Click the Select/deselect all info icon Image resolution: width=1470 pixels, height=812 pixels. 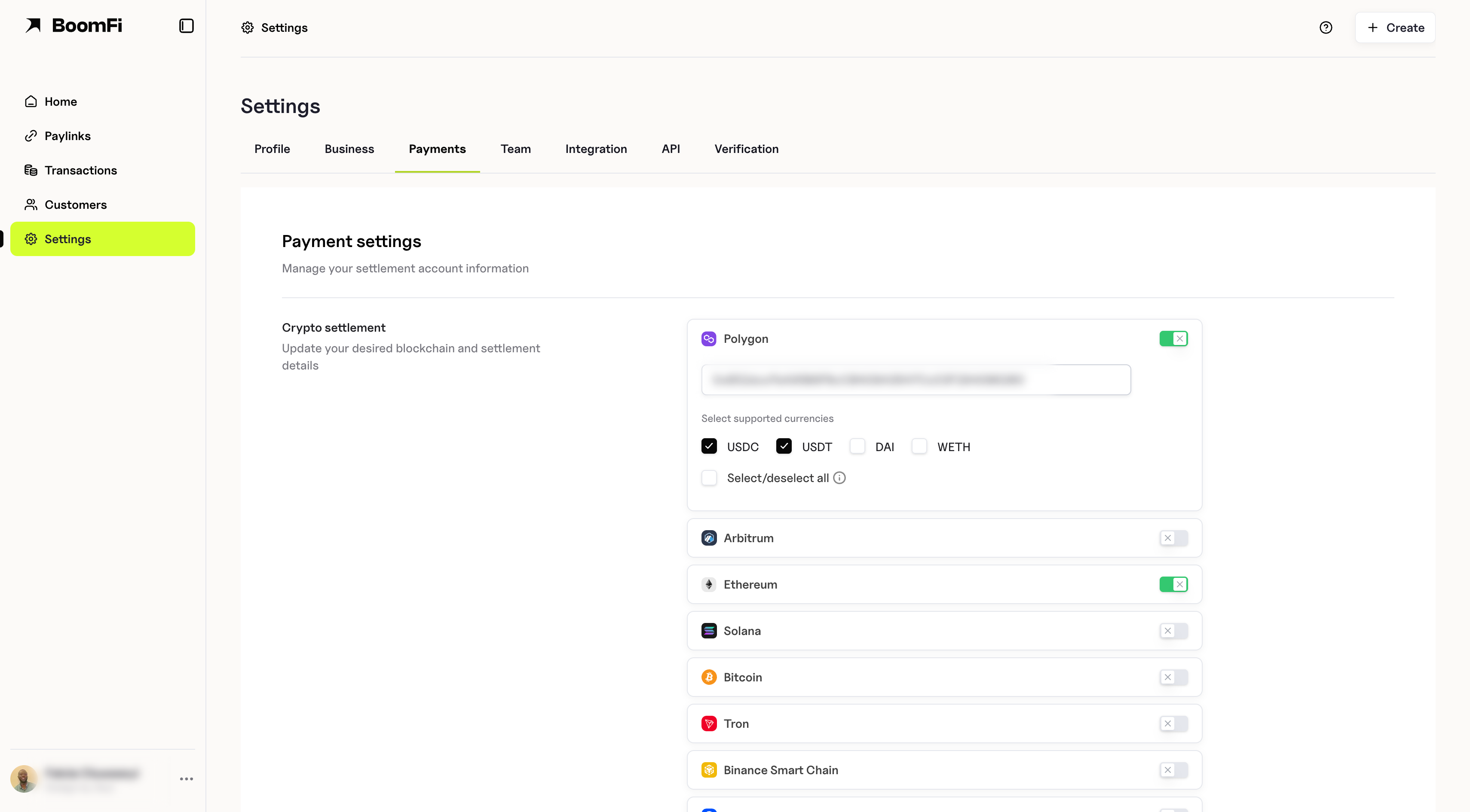pos(839,478)
